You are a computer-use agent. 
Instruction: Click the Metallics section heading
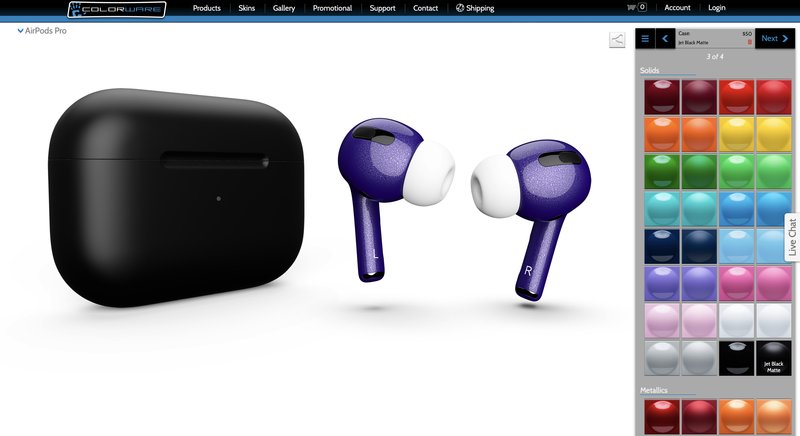[654, 390]
